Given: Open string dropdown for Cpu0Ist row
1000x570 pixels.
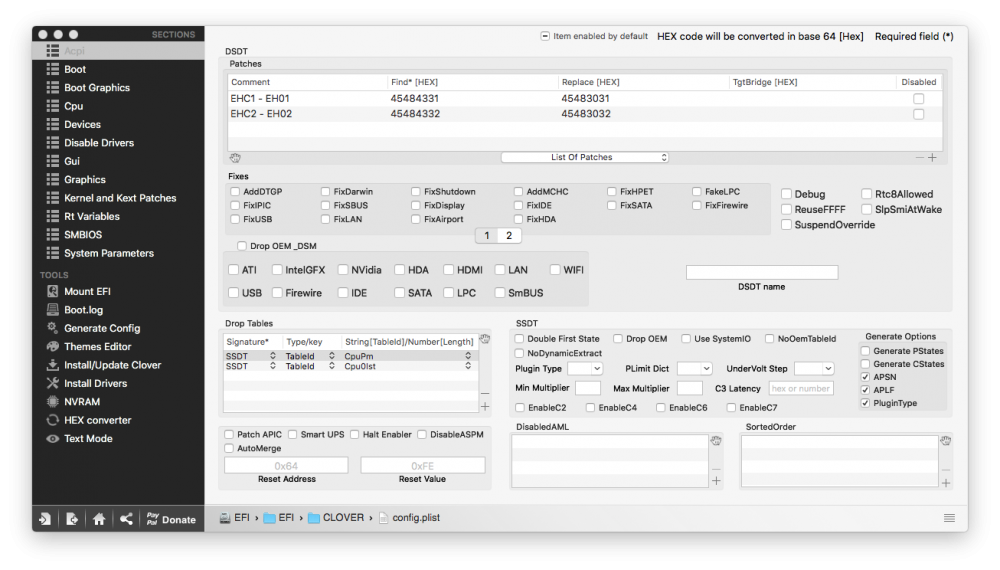Looking at the screenshot, I should [x=468, y=367].
